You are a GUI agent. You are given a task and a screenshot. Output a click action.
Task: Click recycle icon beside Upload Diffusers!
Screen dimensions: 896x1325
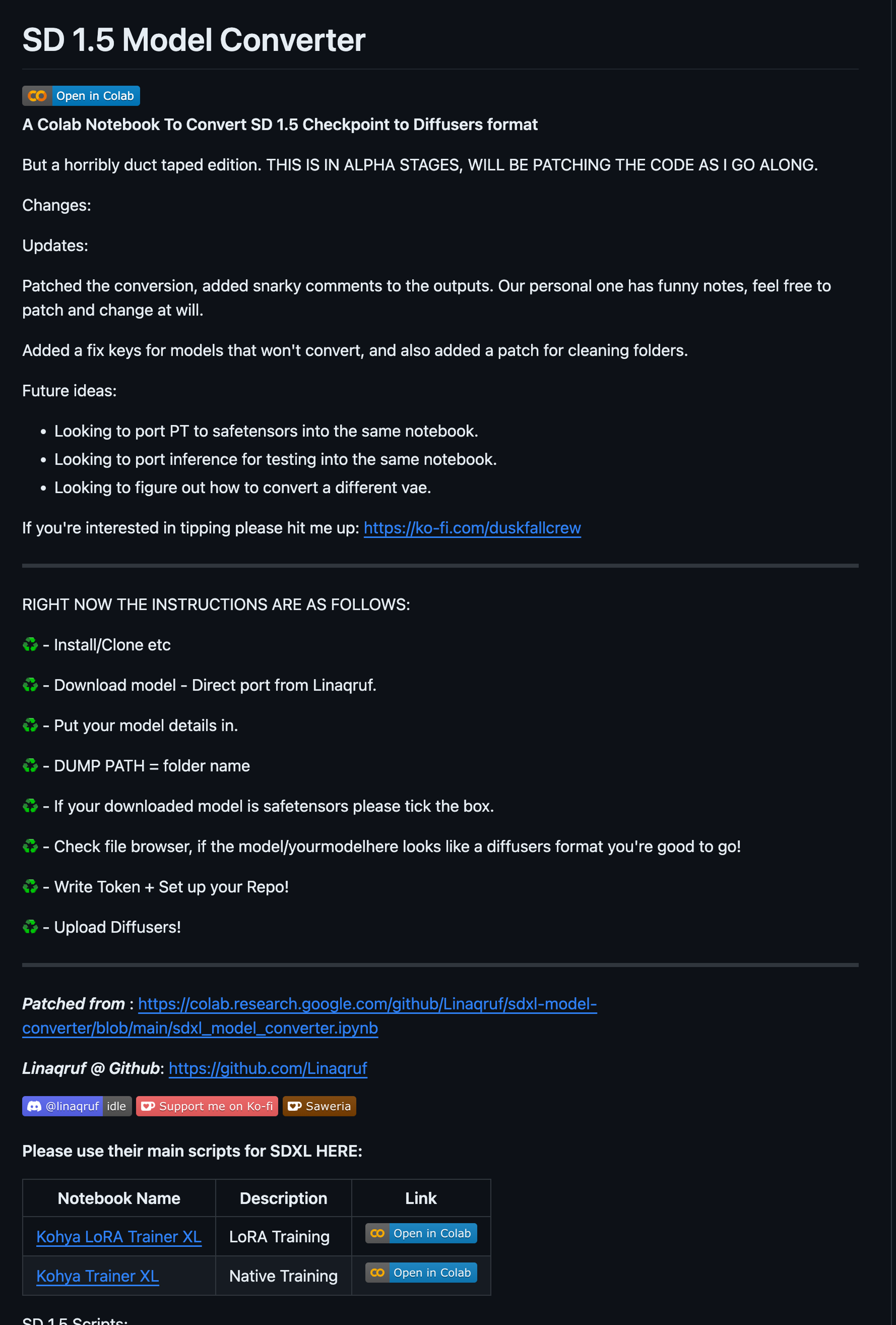point(30,927)
